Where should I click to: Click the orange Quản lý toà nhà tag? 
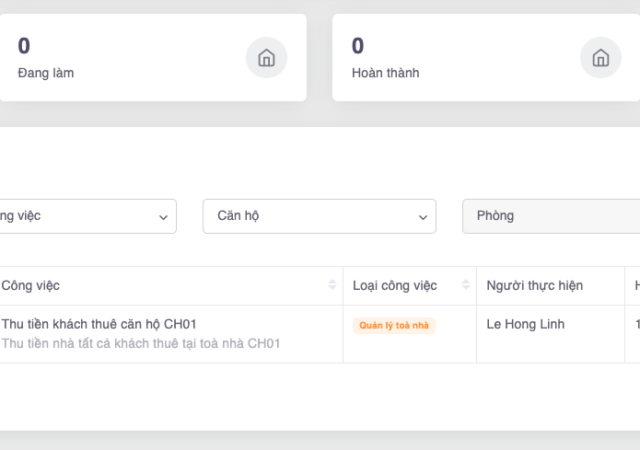[394, 325]
